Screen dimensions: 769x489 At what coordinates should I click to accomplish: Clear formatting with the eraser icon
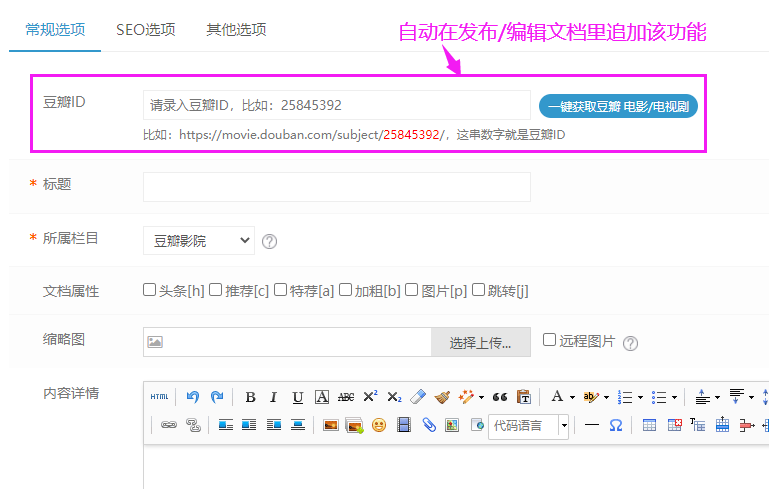click(418, 397)
